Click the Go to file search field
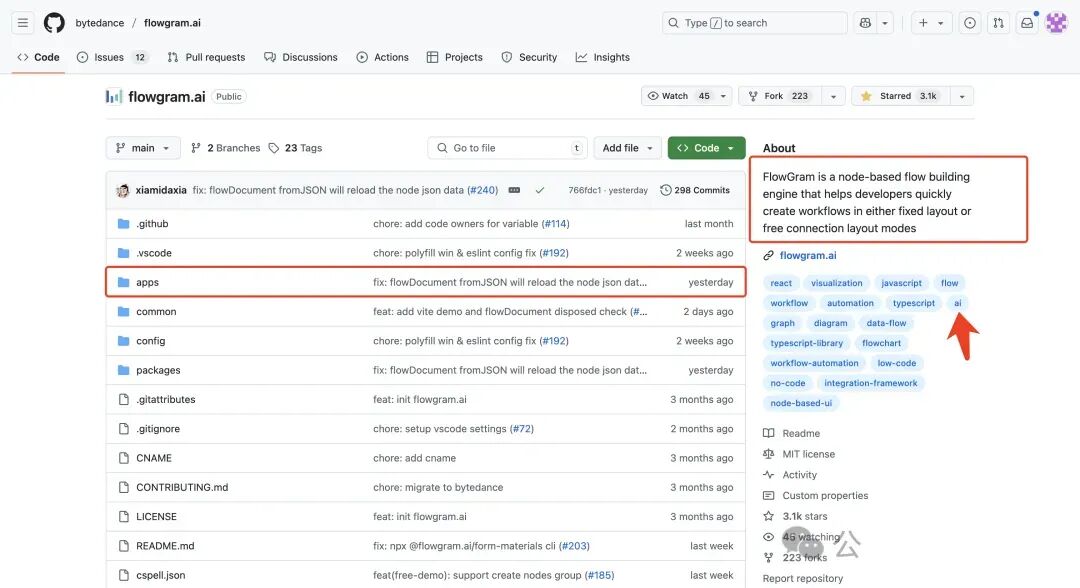 tap(508, 148)
